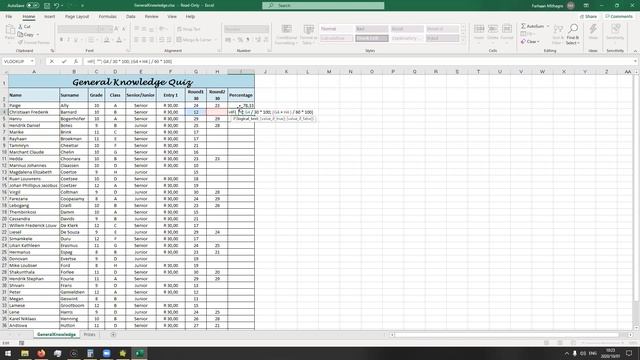640x360 pixels.
Task: Switch to the Prizes sheet tab
Action: tap(89, 334)
